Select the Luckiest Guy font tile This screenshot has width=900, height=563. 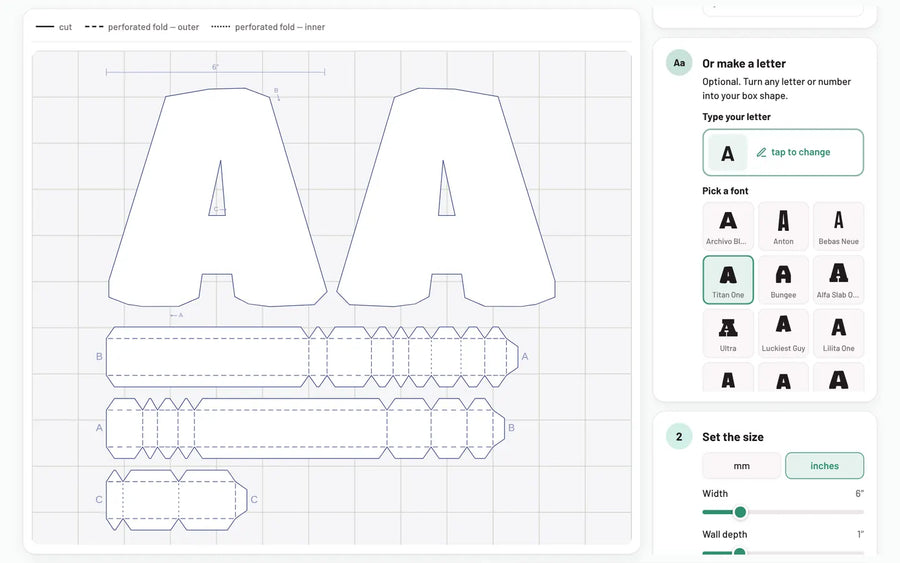pyautogui.click(x=783, y=333)
